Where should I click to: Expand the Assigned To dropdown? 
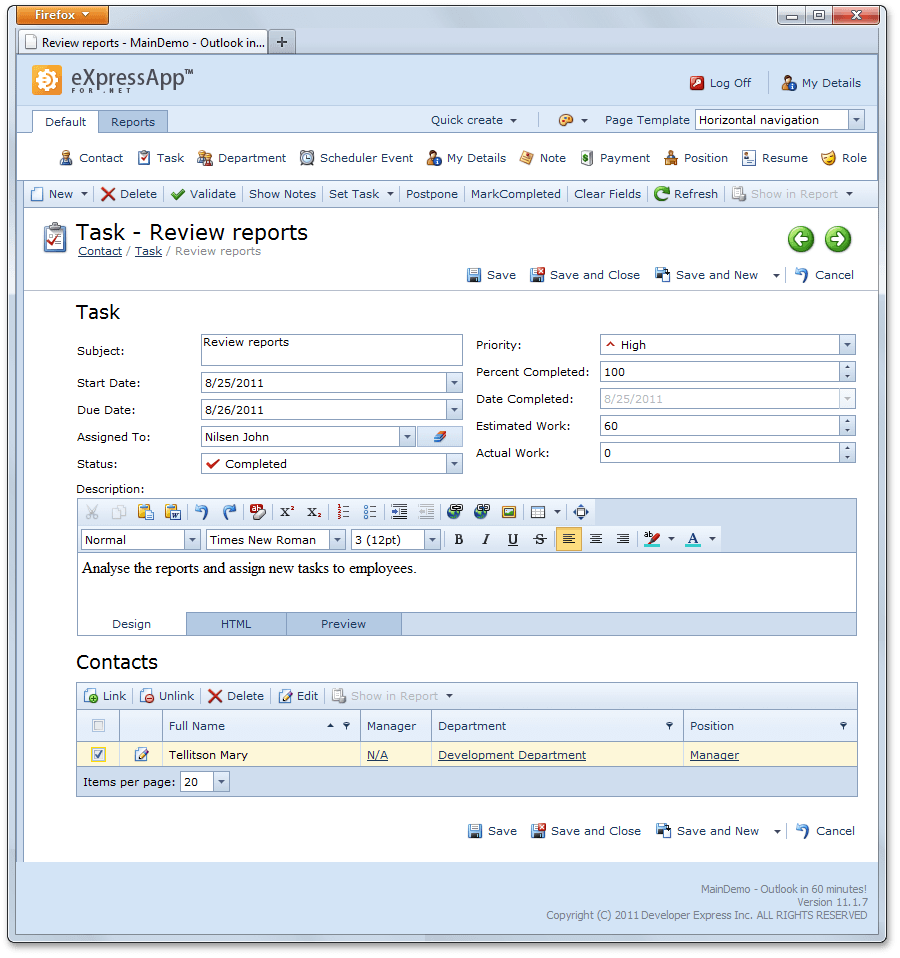(408, 437)
